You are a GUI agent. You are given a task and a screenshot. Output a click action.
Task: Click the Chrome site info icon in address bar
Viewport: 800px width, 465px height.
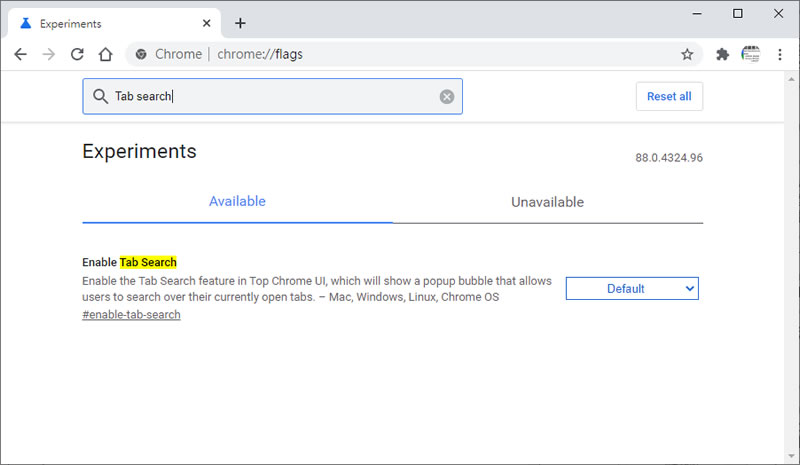[141, 54]
